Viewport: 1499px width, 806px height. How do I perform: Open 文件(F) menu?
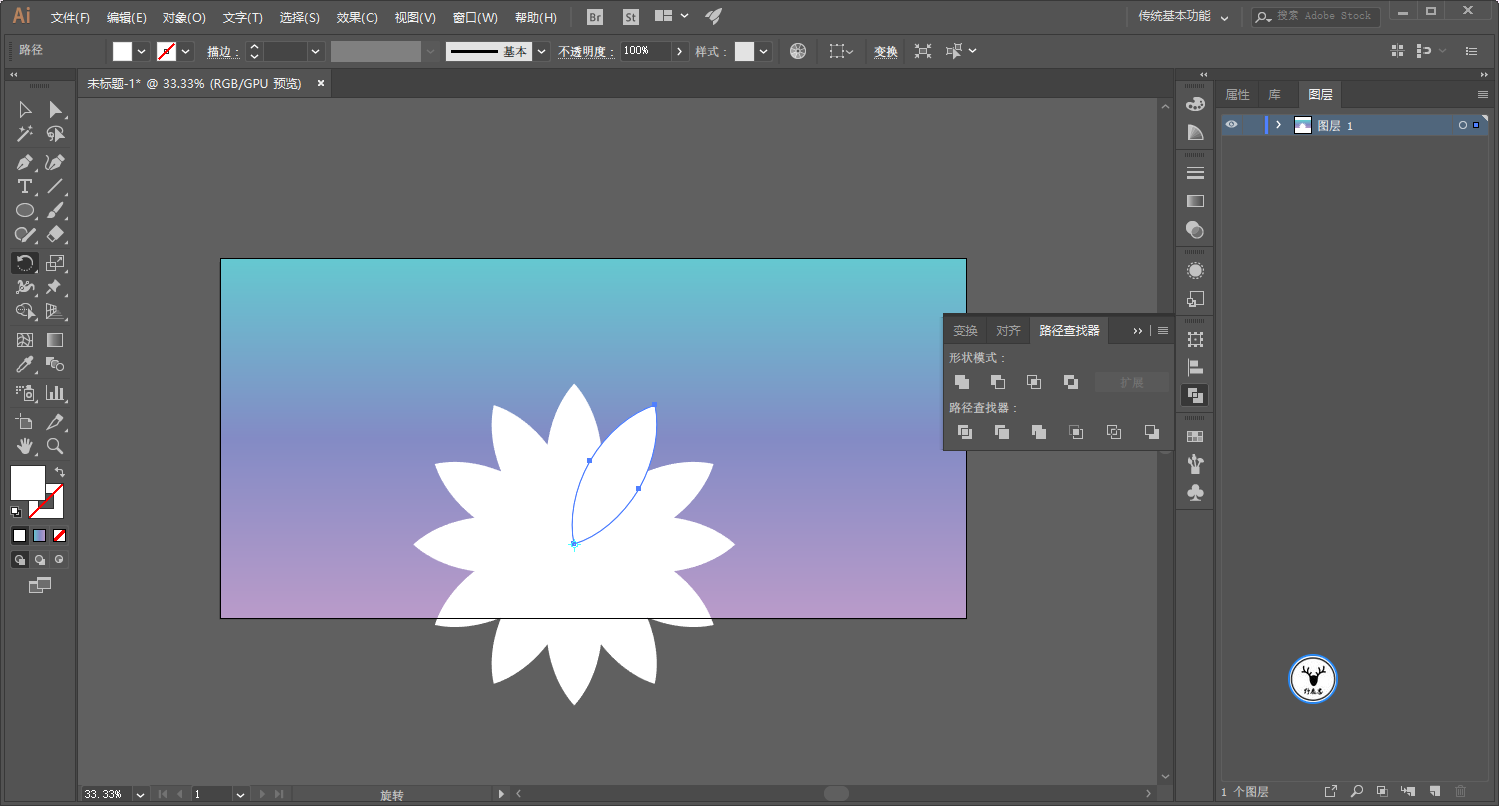coord(70,17)
